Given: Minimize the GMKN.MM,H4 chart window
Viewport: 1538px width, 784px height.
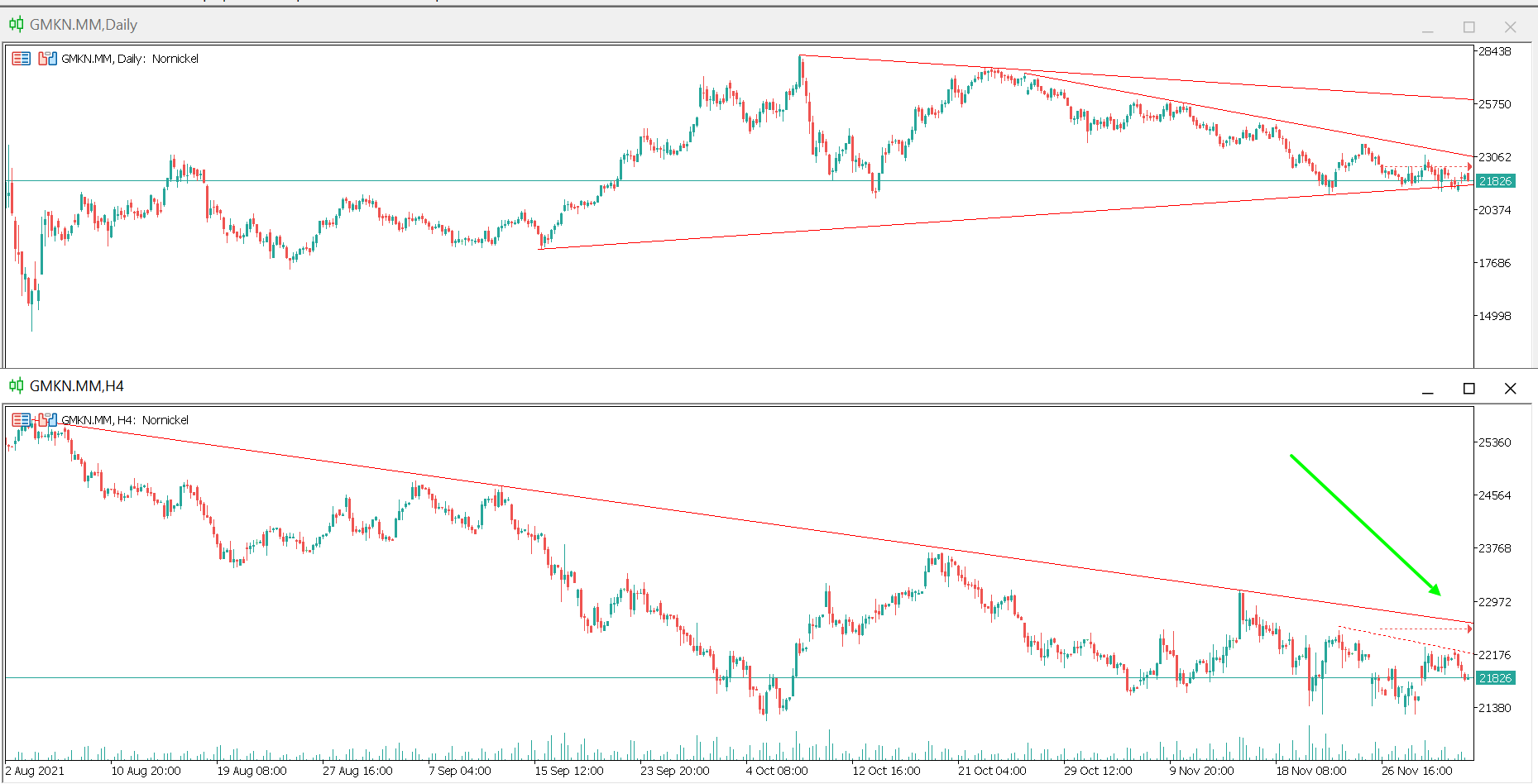Looking at the screenshot, I should coord(1428,389).
